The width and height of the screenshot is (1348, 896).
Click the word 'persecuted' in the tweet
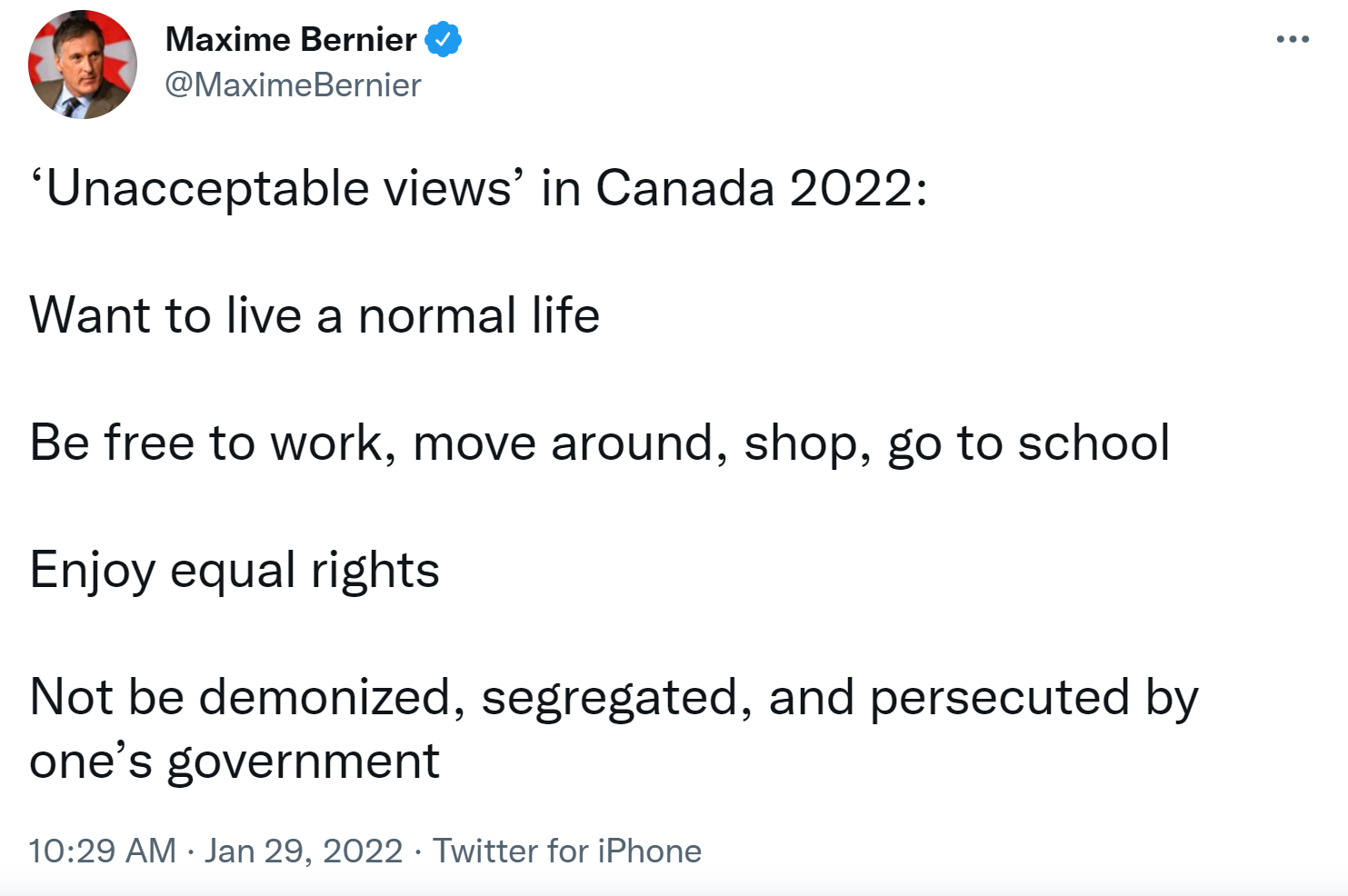(999, 698)
